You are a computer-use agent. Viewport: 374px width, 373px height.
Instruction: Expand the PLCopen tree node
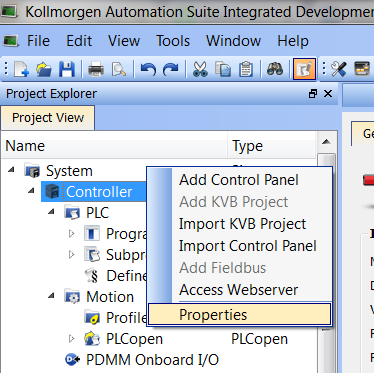pos(71,339)
